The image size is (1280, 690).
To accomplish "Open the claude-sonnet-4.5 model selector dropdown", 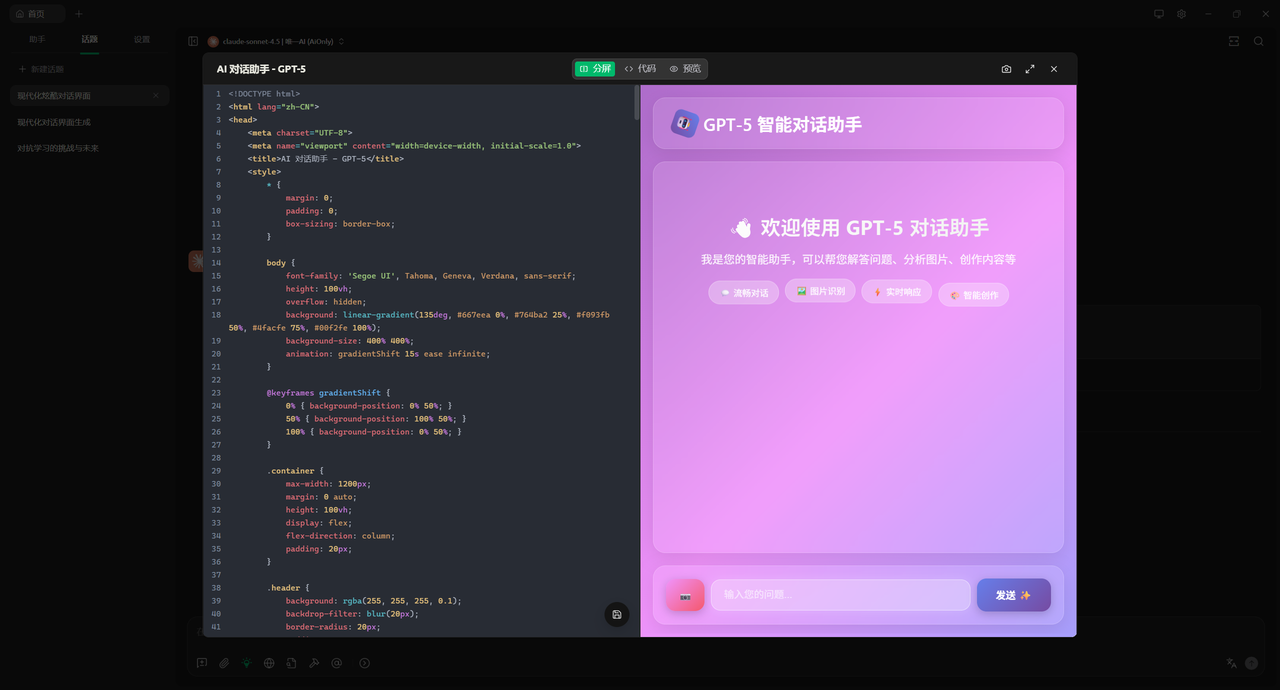I will coord(276,41).
